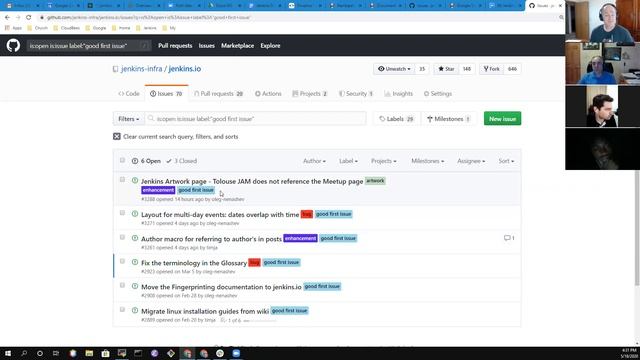The height and width of the screenshot is (360, 640).
Task: Expand the Author filter dropdown
Action: tap(314, 161)
